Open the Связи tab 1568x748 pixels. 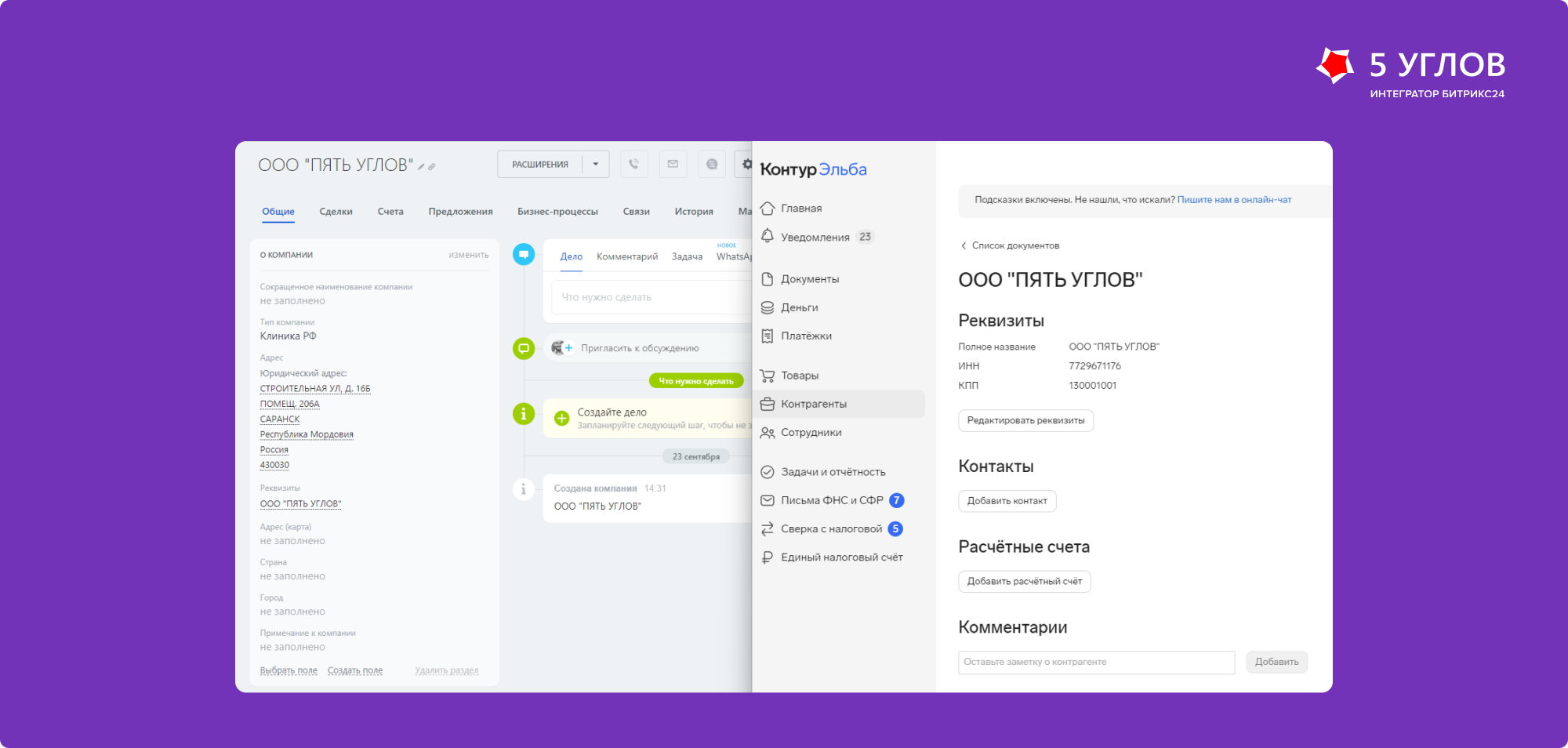point(636,212)
